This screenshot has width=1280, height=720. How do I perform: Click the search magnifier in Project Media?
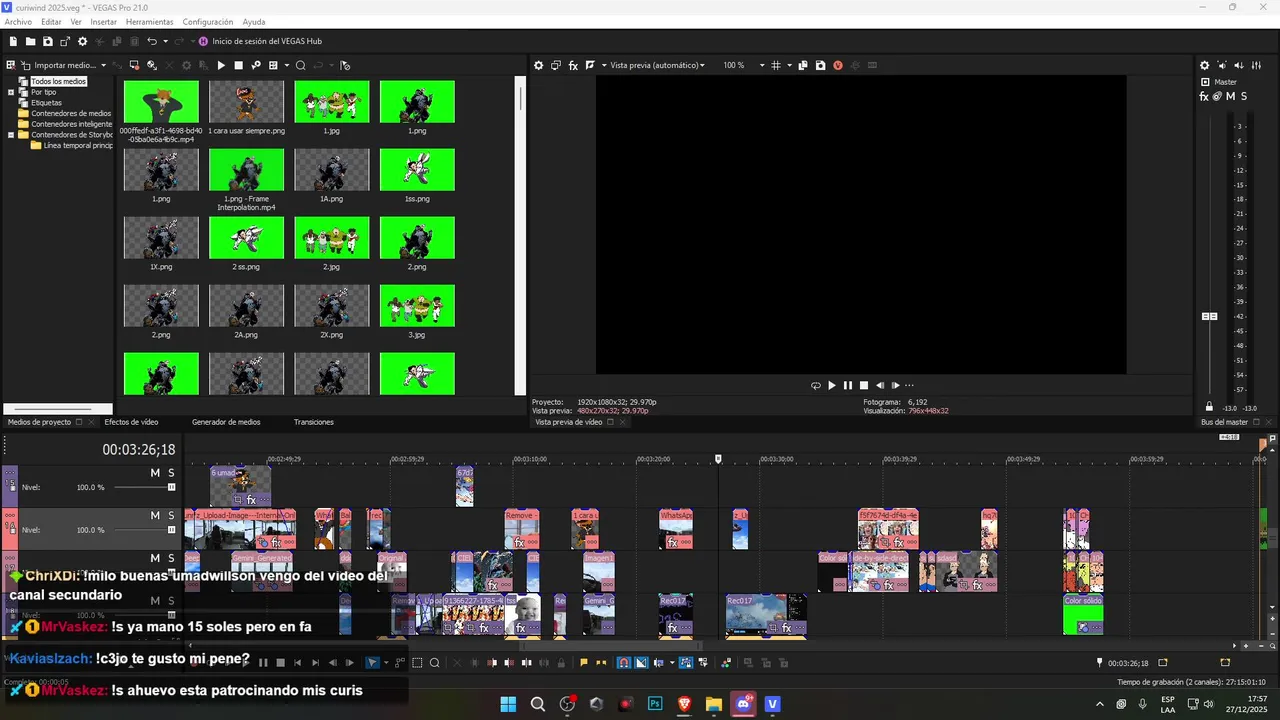click(x=300, y=65)
